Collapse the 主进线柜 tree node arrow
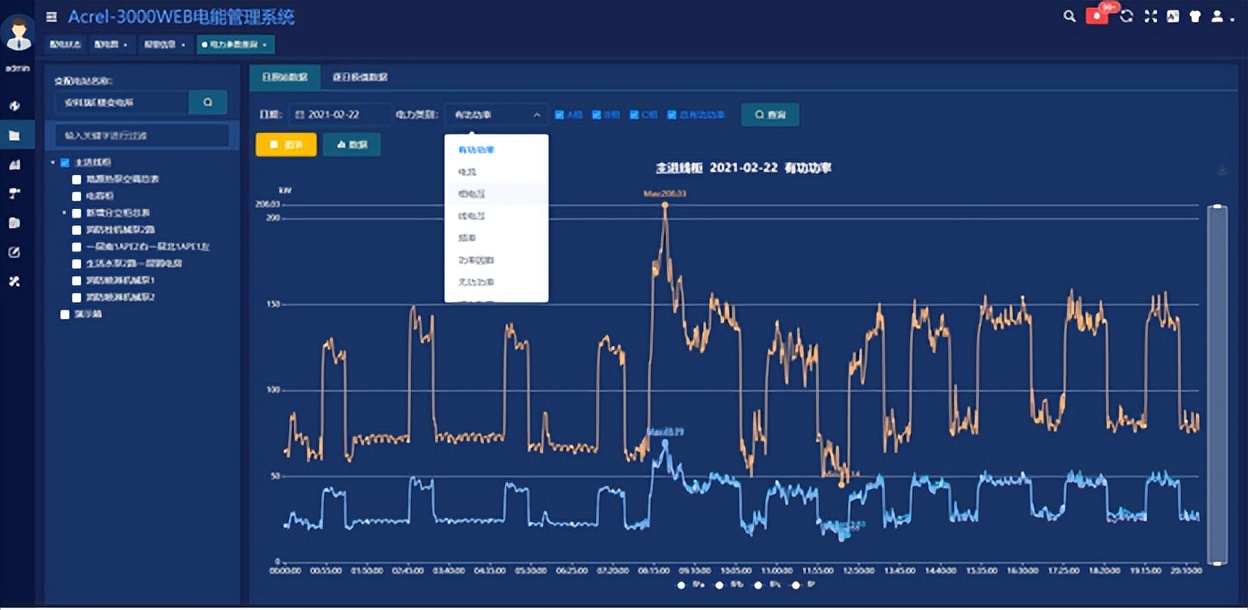Image resolution: width=1248 pixels, height=610 pixels. [x=53, y=162]
